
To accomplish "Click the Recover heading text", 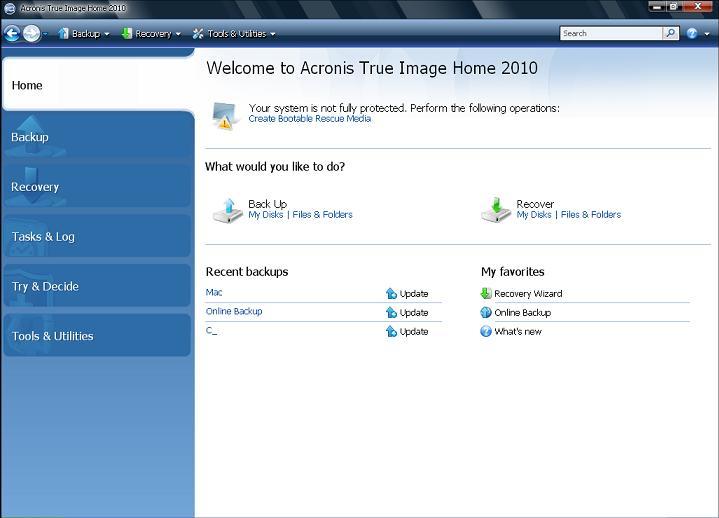I will pyautogui.click(x=535, y=204).
